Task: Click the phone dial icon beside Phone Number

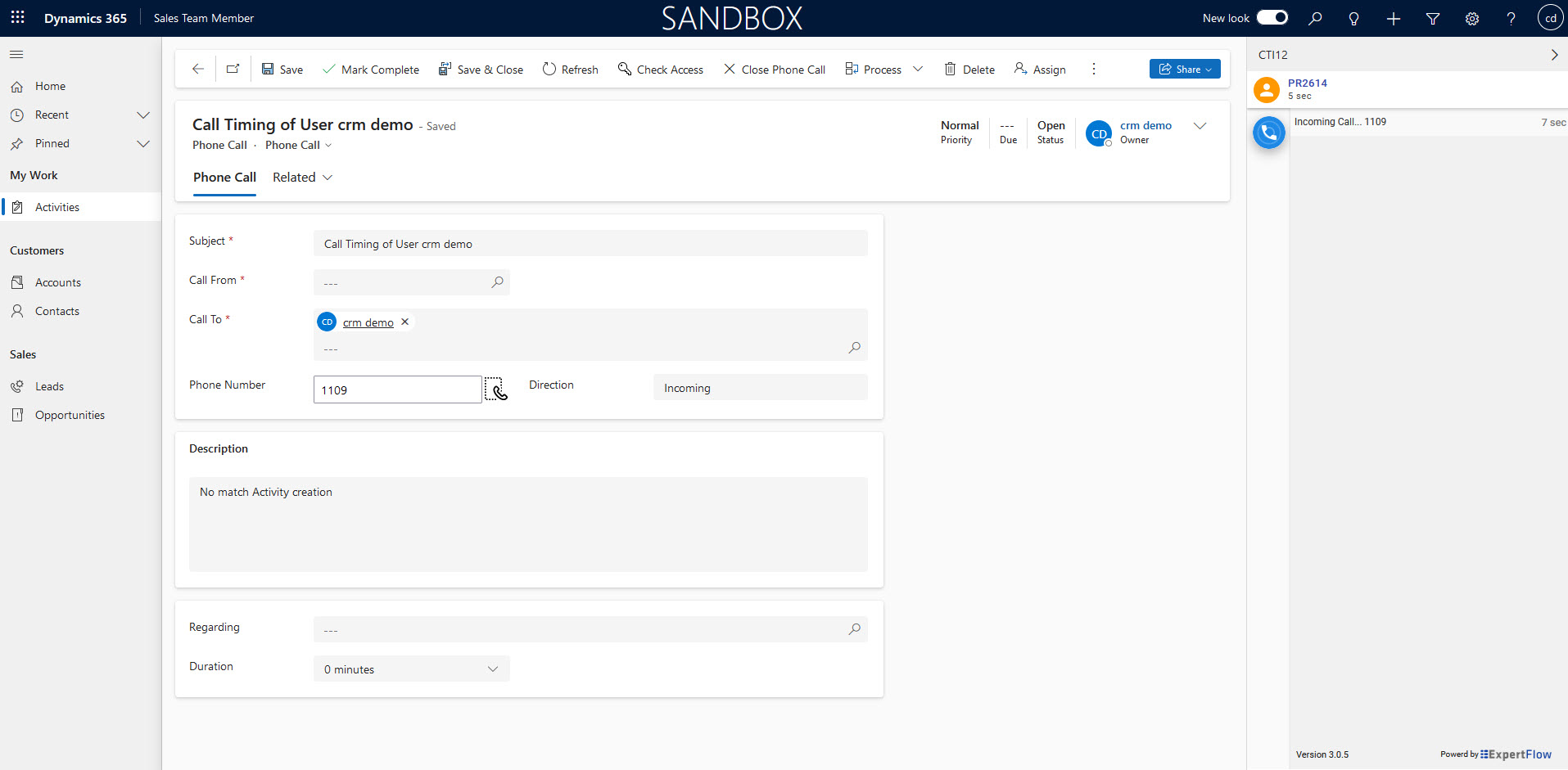Action: tap(496, 390)
